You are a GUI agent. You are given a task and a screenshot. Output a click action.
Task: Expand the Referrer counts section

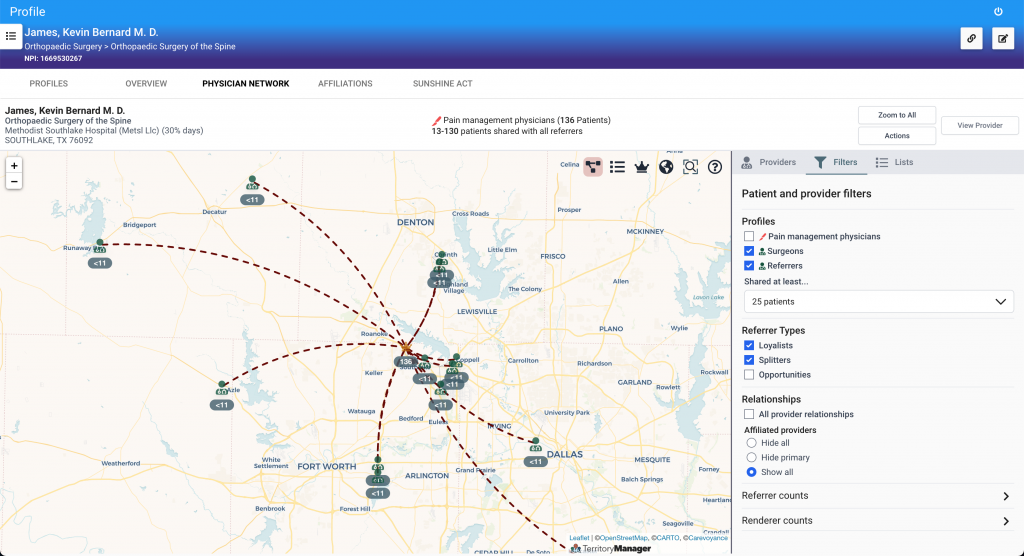coord(877,496)
